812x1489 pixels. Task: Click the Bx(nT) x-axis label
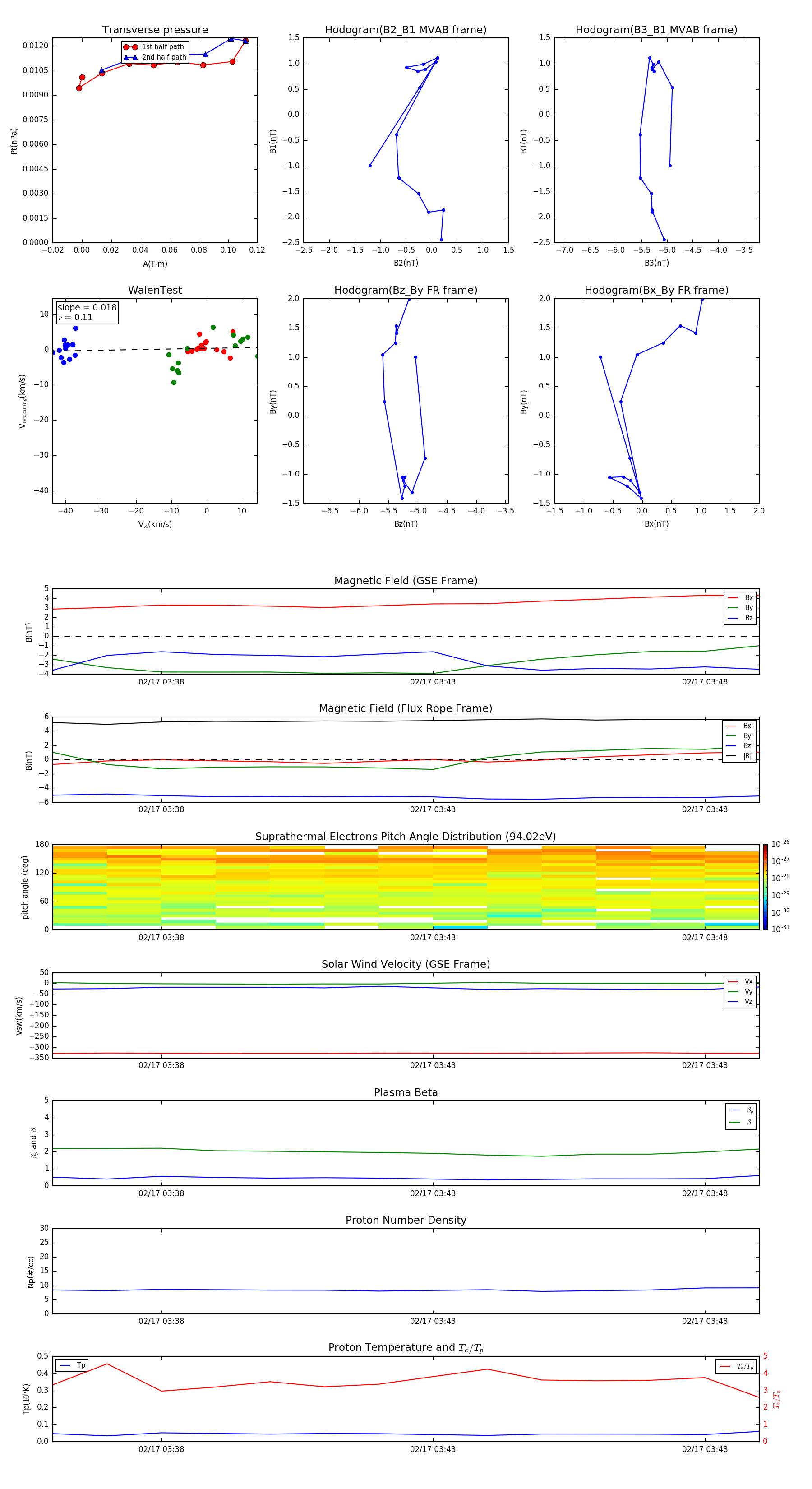pos(656,524)
